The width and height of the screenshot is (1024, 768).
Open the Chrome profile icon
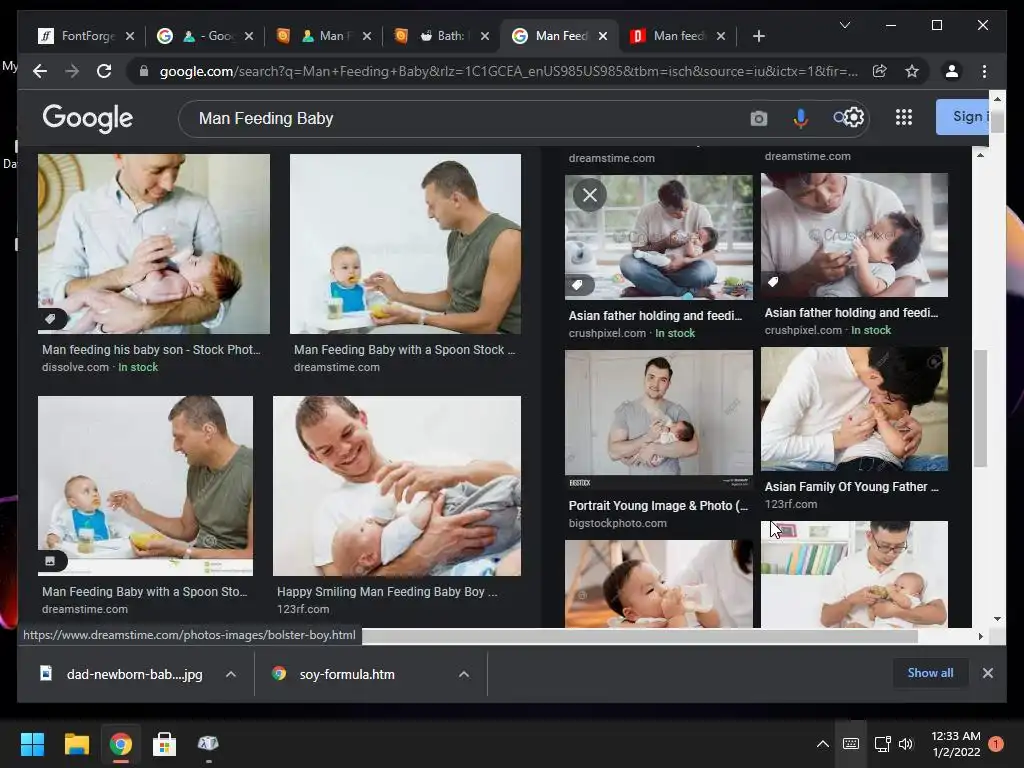pos(952,71)
